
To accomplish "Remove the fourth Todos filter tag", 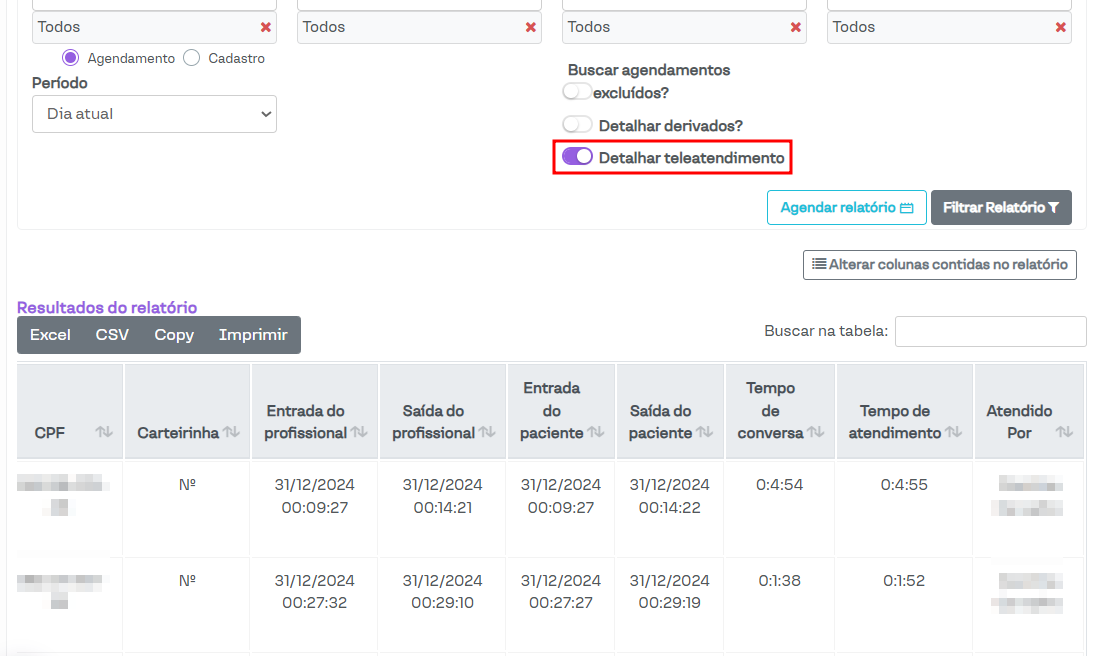I will tap(1060, 27).
